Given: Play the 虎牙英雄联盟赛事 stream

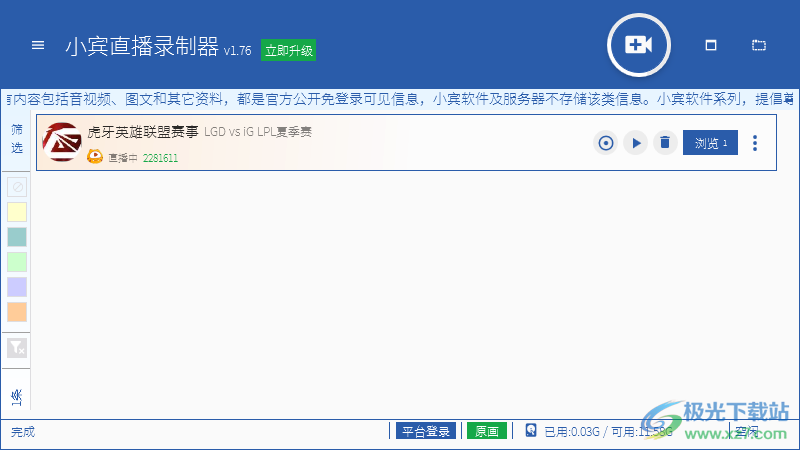Looking at the screenshot, I should coord(636,143).
